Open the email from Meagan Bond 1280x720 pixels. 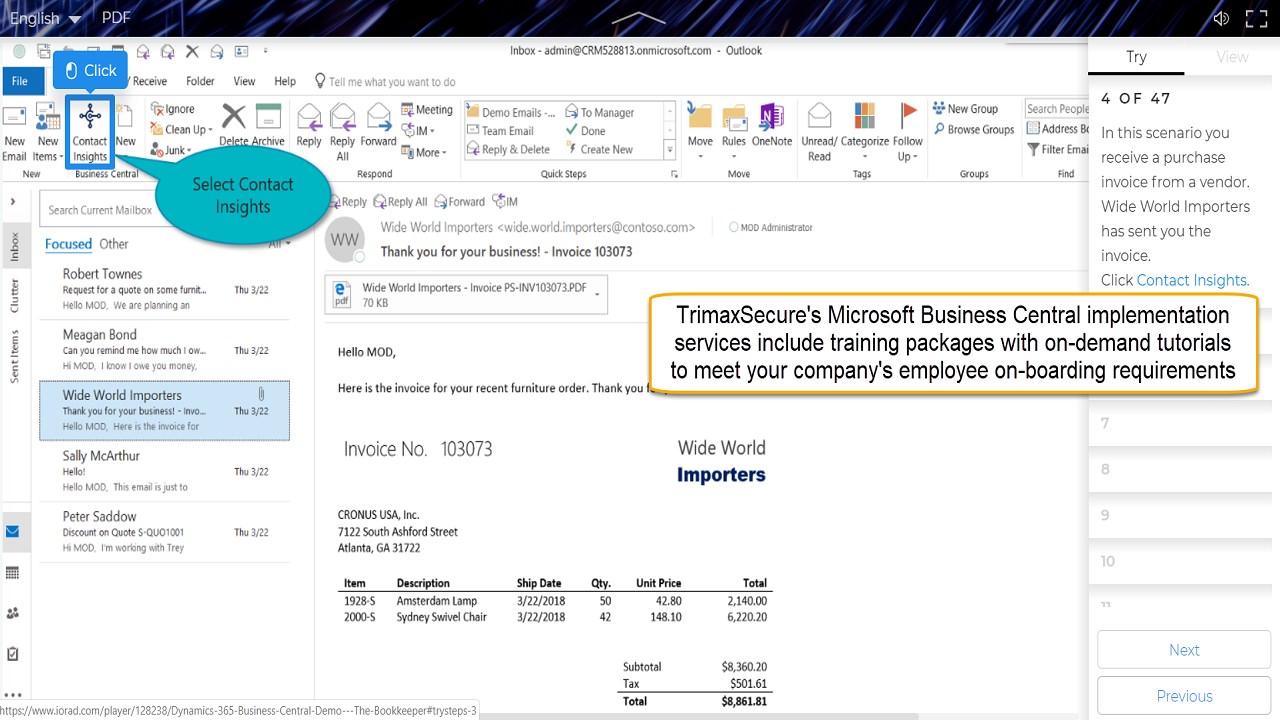point(165,350)
